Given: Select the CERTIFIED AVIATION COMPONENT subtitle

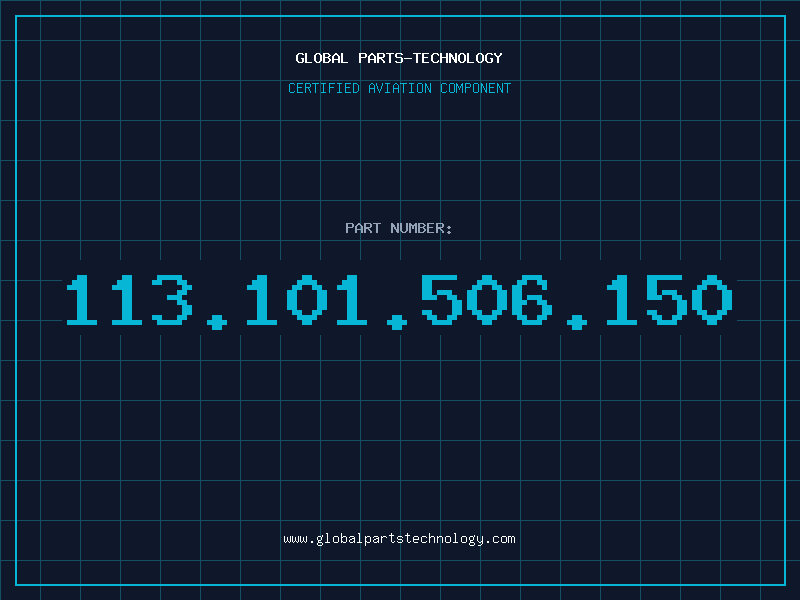Looking at the screenshot, I should tap(399, 88).
